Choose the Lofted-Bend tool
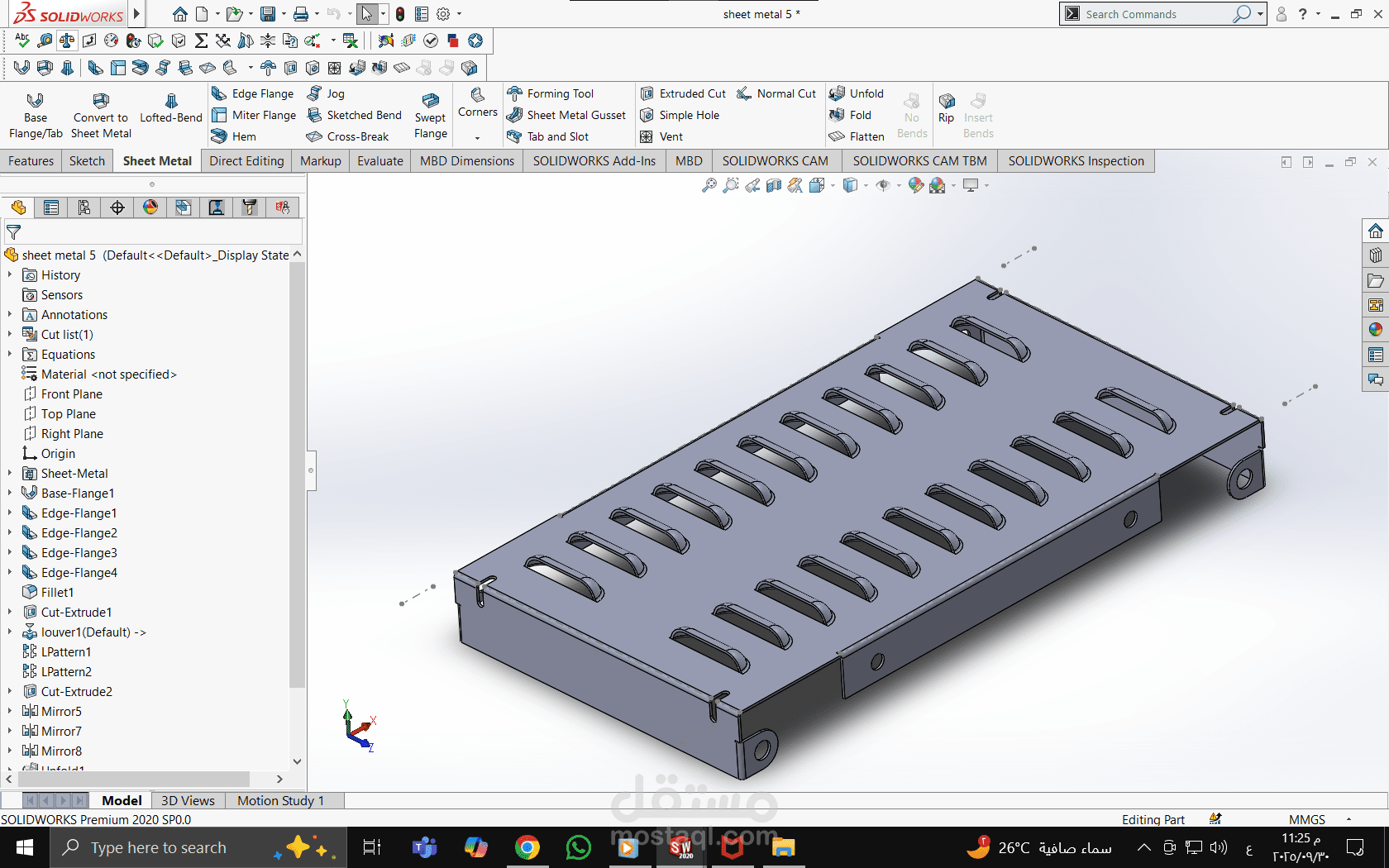The height and width of the screenshot is (868, 1389). pyautogui.click(x=171, y=108)
